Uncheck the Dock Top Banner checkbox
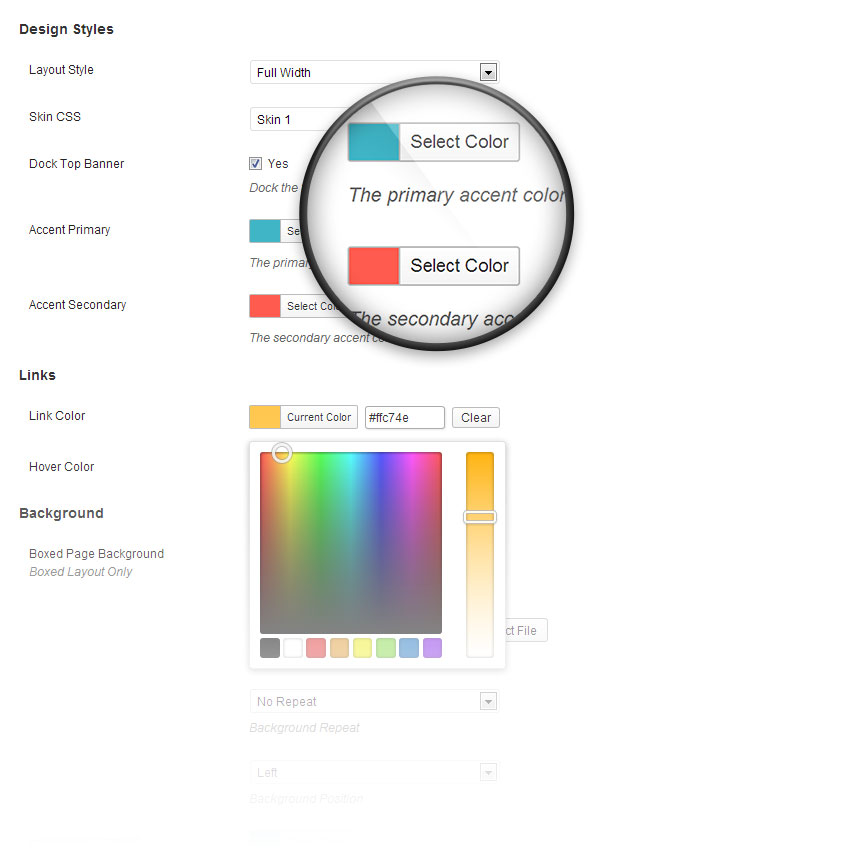 [x=256, y=163]
